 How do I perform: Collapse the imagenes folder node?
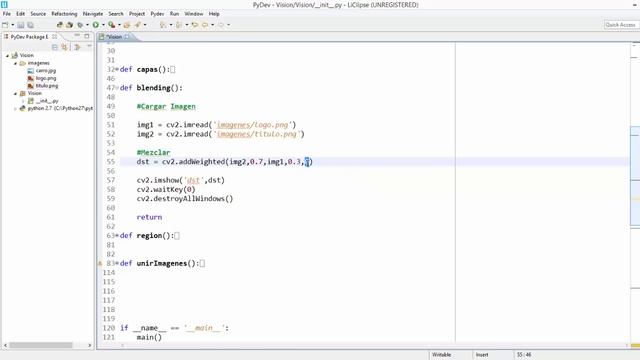click(x=16, y=63)
